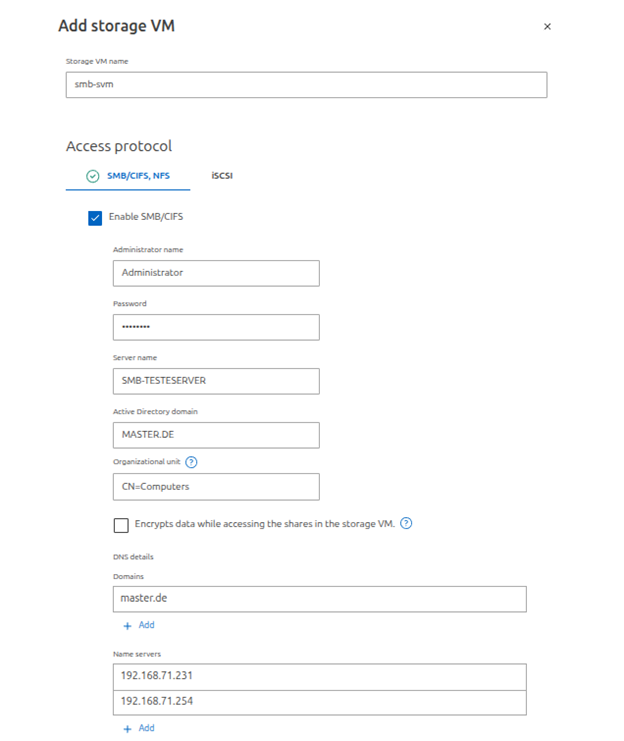Screen dimensions: 624x741
Task: Edit the CN=Computers organizational unit field
Action: [x=216, y=487]
